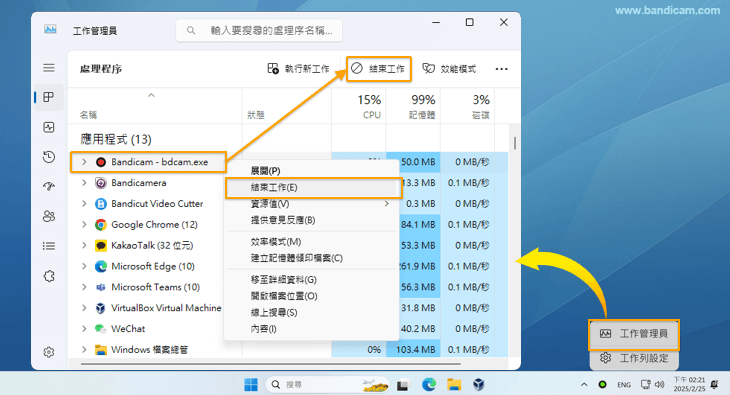
Task: Open Task Manager settings gear icon
Action: (x=49, y=352)
